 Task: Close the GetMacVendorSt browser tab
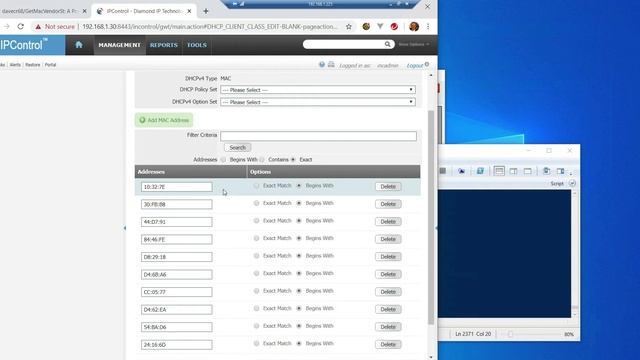84,11
